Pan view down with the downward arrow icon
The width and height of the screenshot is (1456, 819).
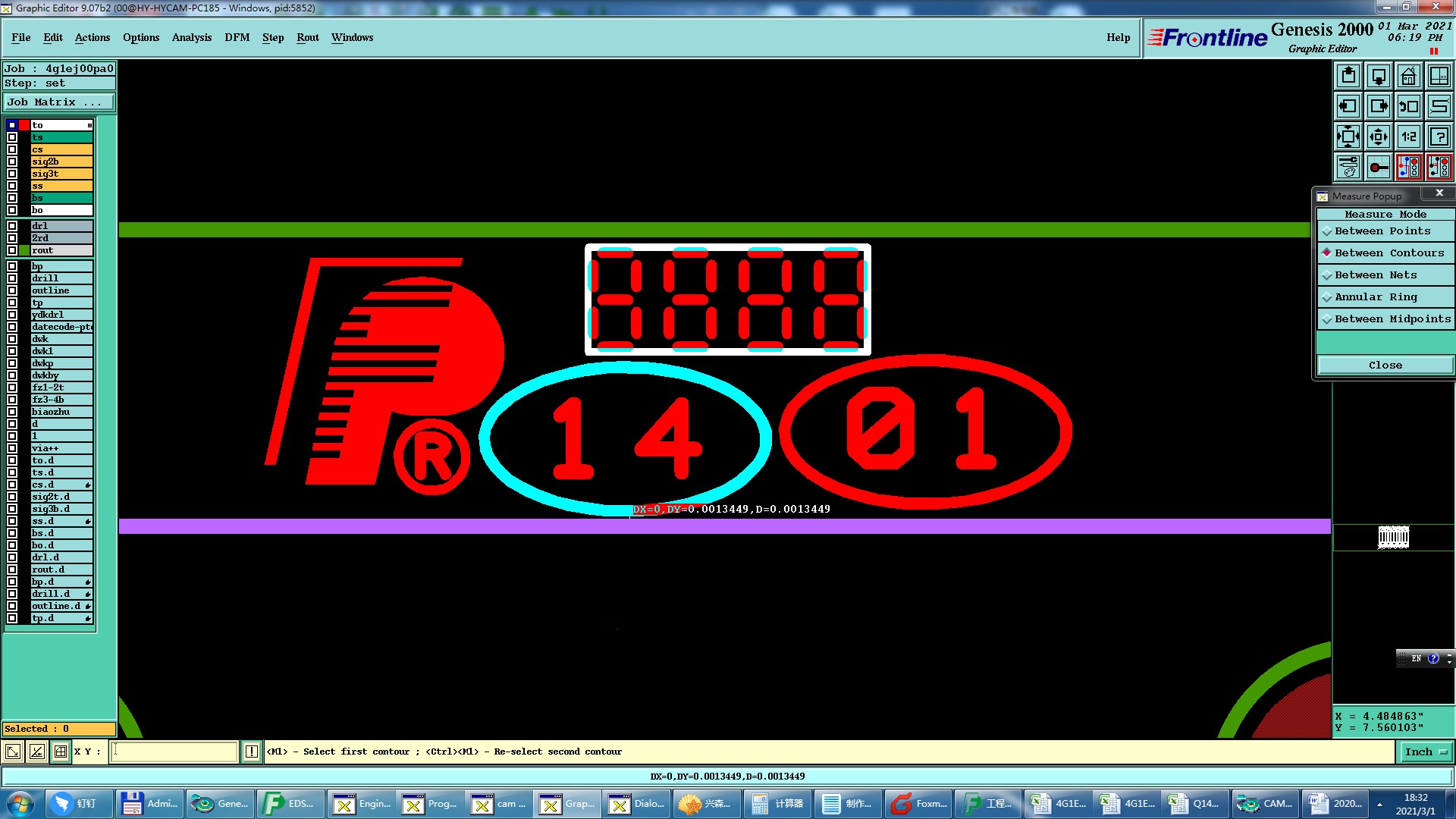coord(1379,76)
